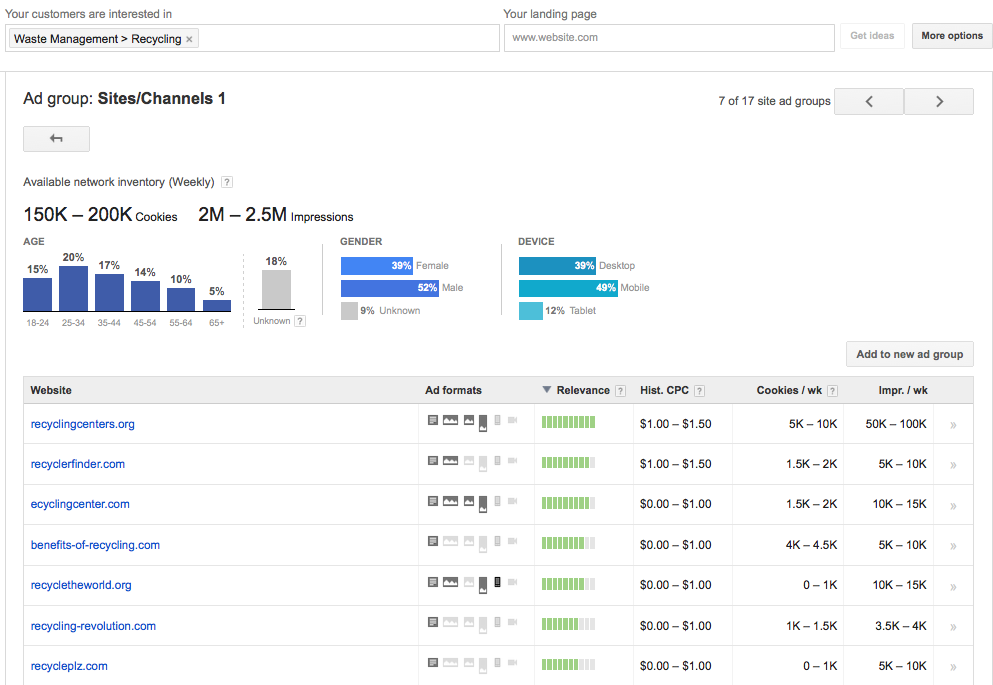Image resolution: width=993 pixels, height=685 pixels.
Task: Click the landing page input field
Action: (668, 38)
